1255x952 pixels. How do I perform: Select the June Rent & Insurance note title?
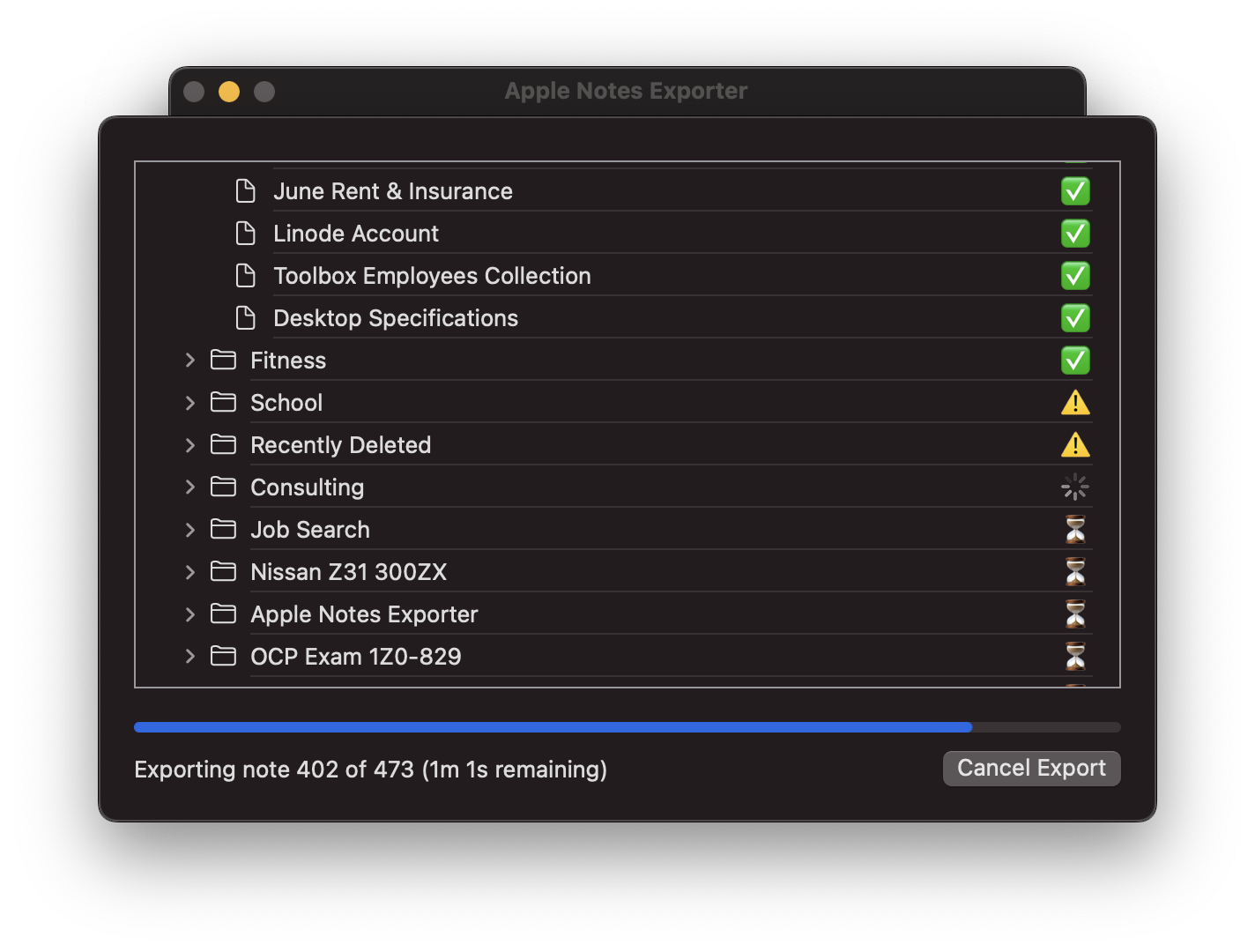[393, 191]
